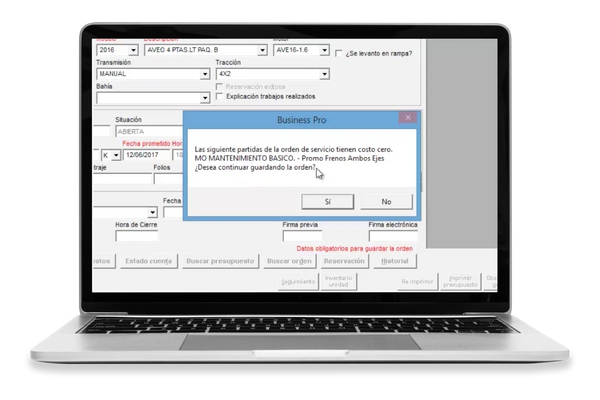Viewport: 600px width, 400px height.
Task: Click the Firma electrónica field
Action: pos(393,236)
